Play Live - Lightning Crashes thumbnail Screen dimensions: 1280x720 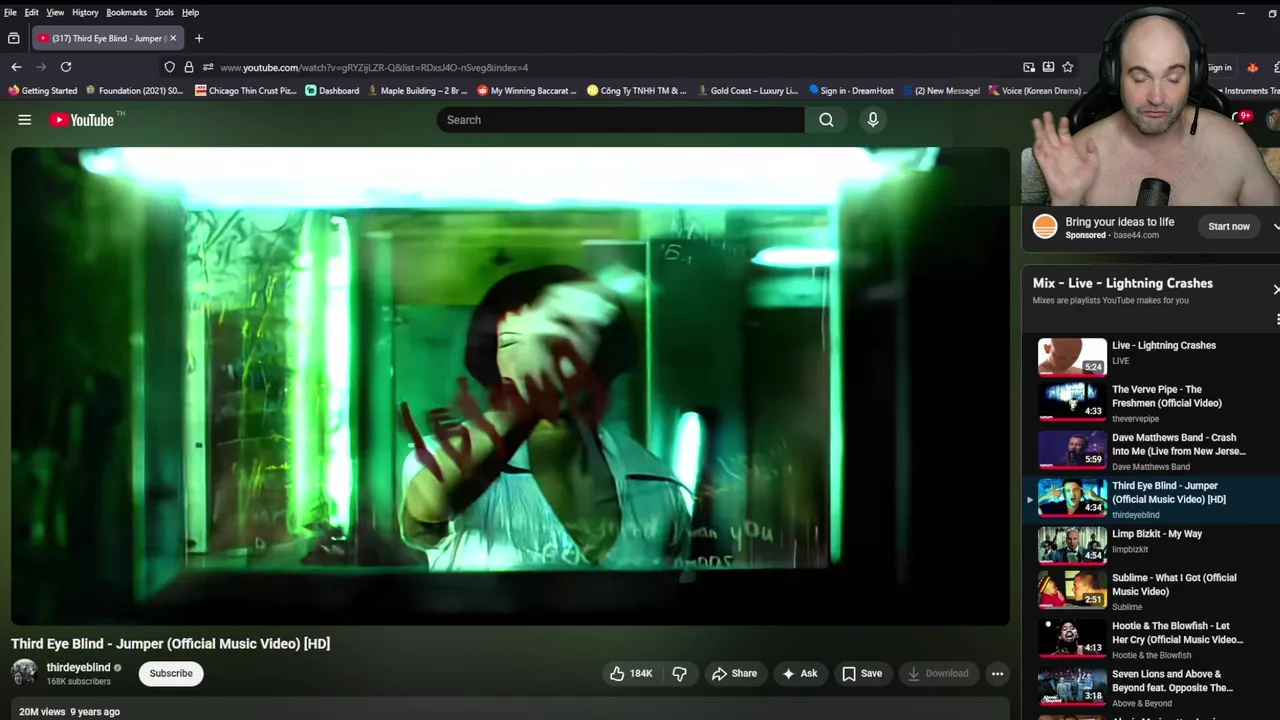[1072, 356]
